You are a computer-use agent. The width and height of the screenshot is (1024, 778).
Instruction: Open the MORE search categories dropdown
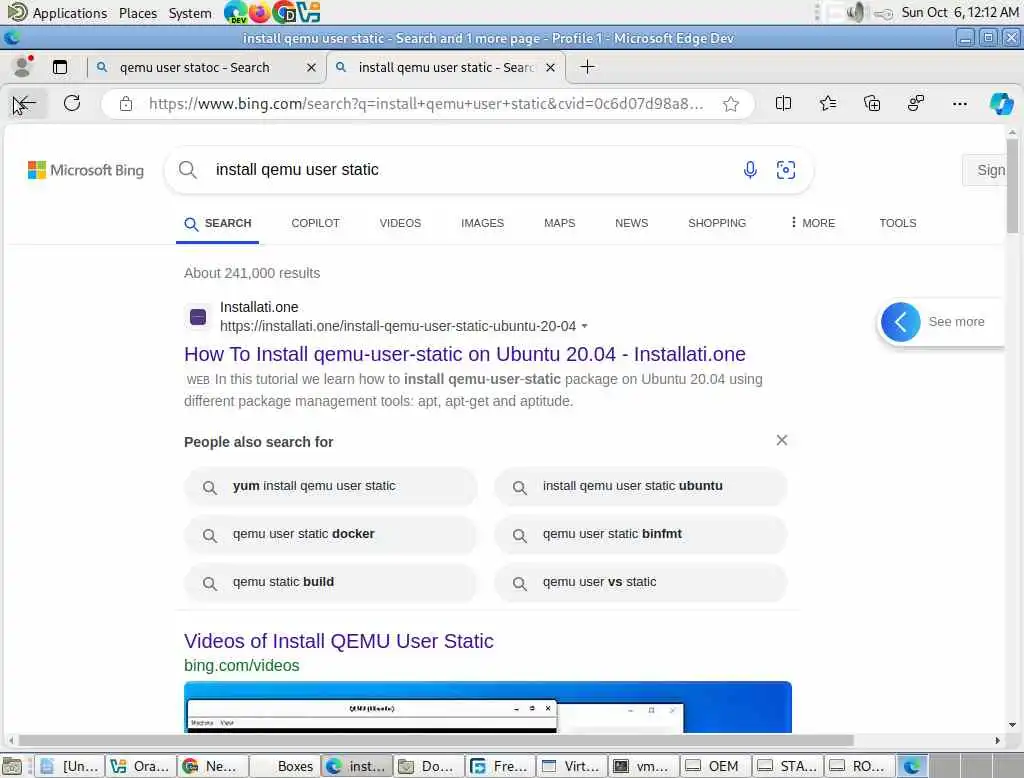[812, 223]
